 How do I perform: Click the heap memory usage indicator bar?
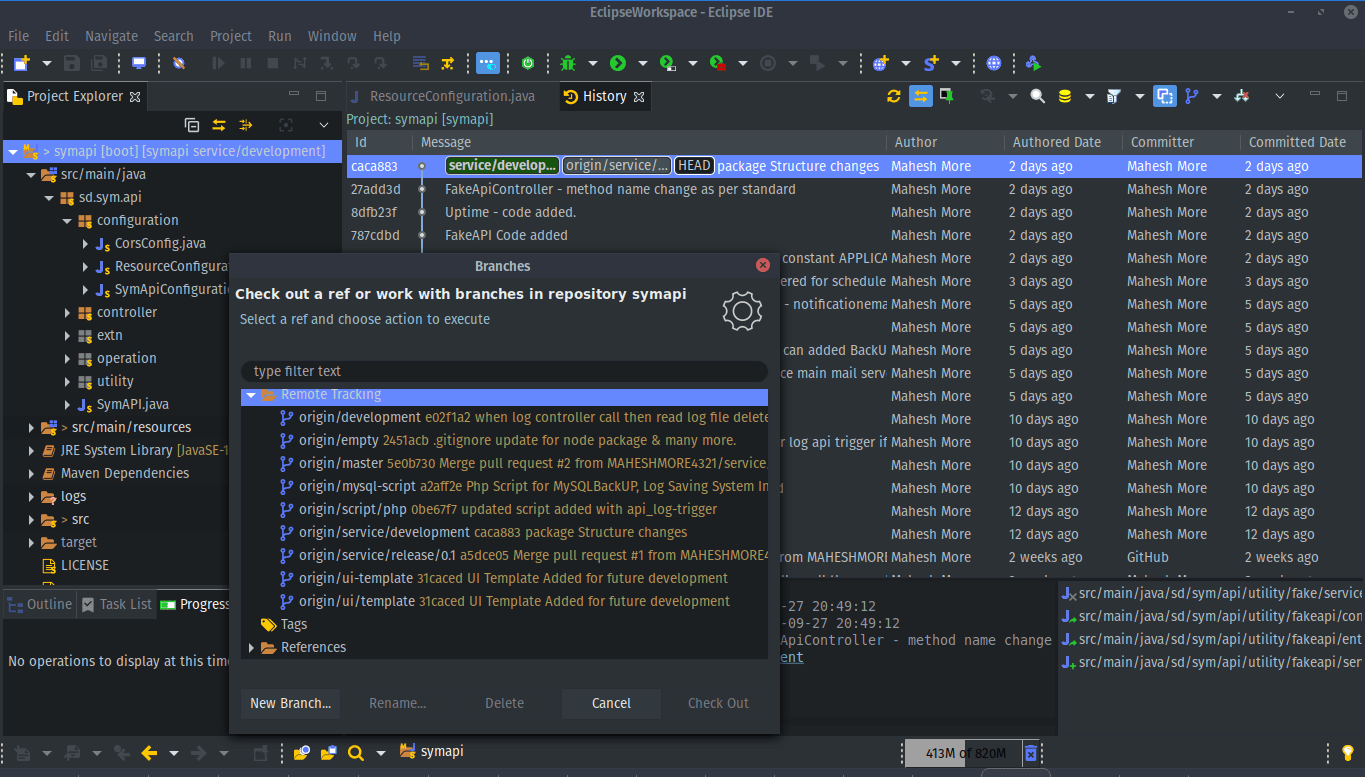[962, 753]
